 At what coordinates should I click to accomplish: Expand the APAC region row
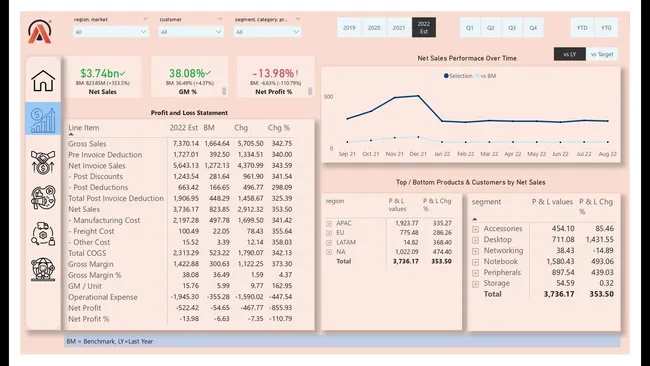point(329,223)
